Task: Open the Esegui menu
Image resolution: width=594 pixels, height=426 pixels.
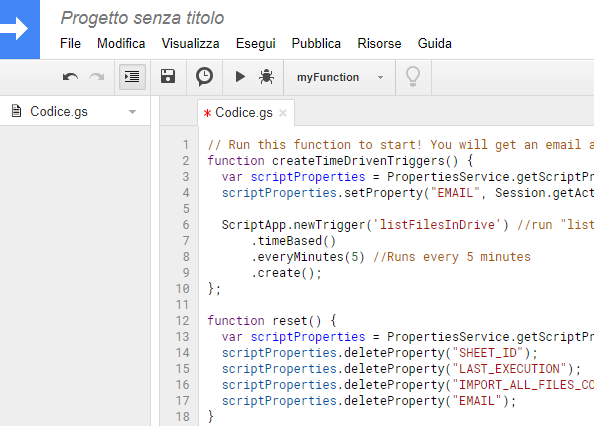Action: (256, 44)
